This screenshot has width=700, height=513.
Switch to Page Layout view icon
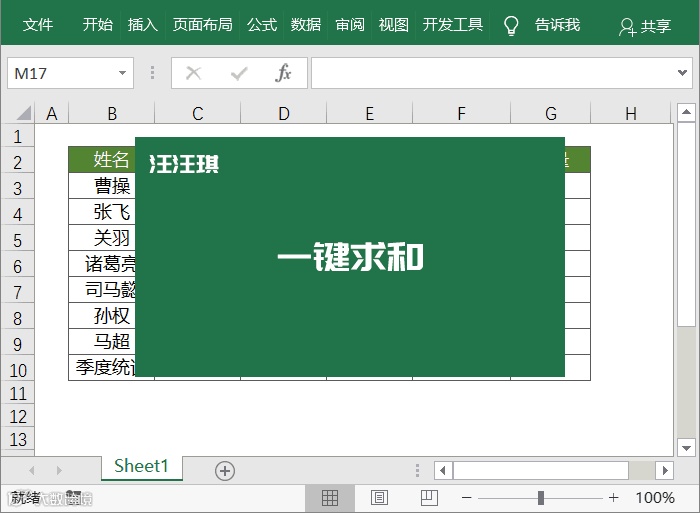[379, 497]
